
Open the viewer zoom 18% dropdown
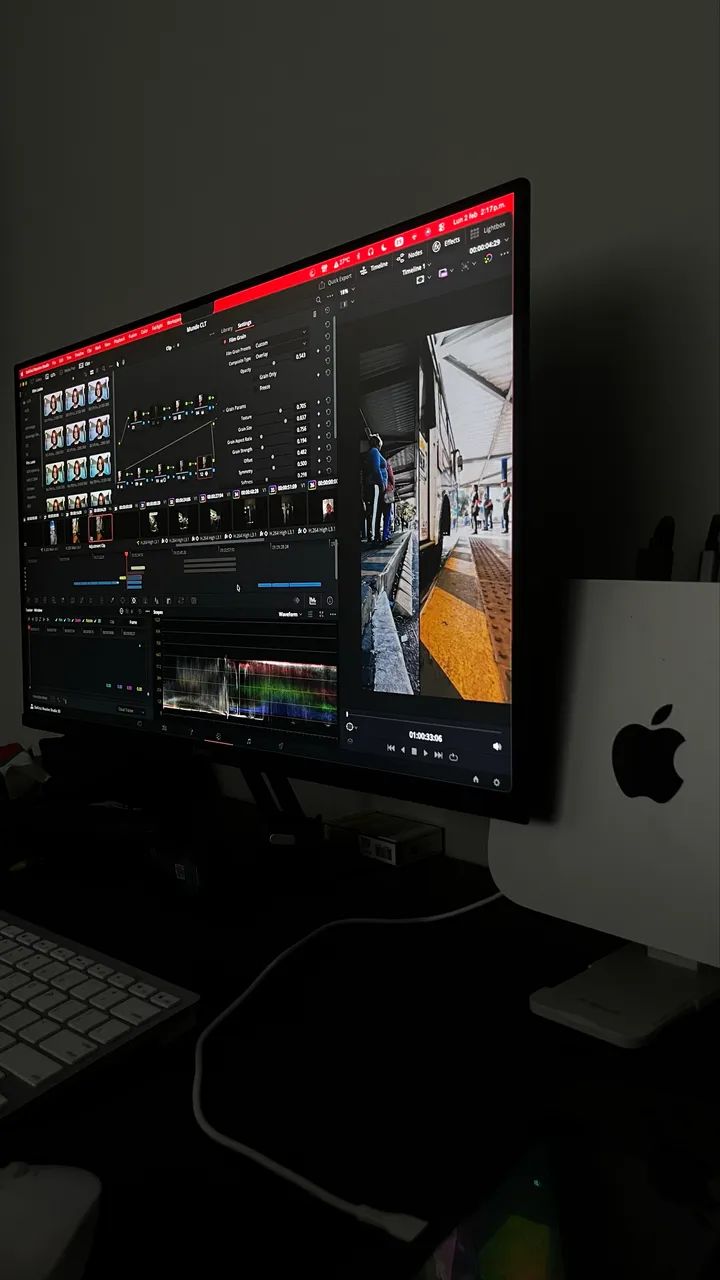pos(347,291)
